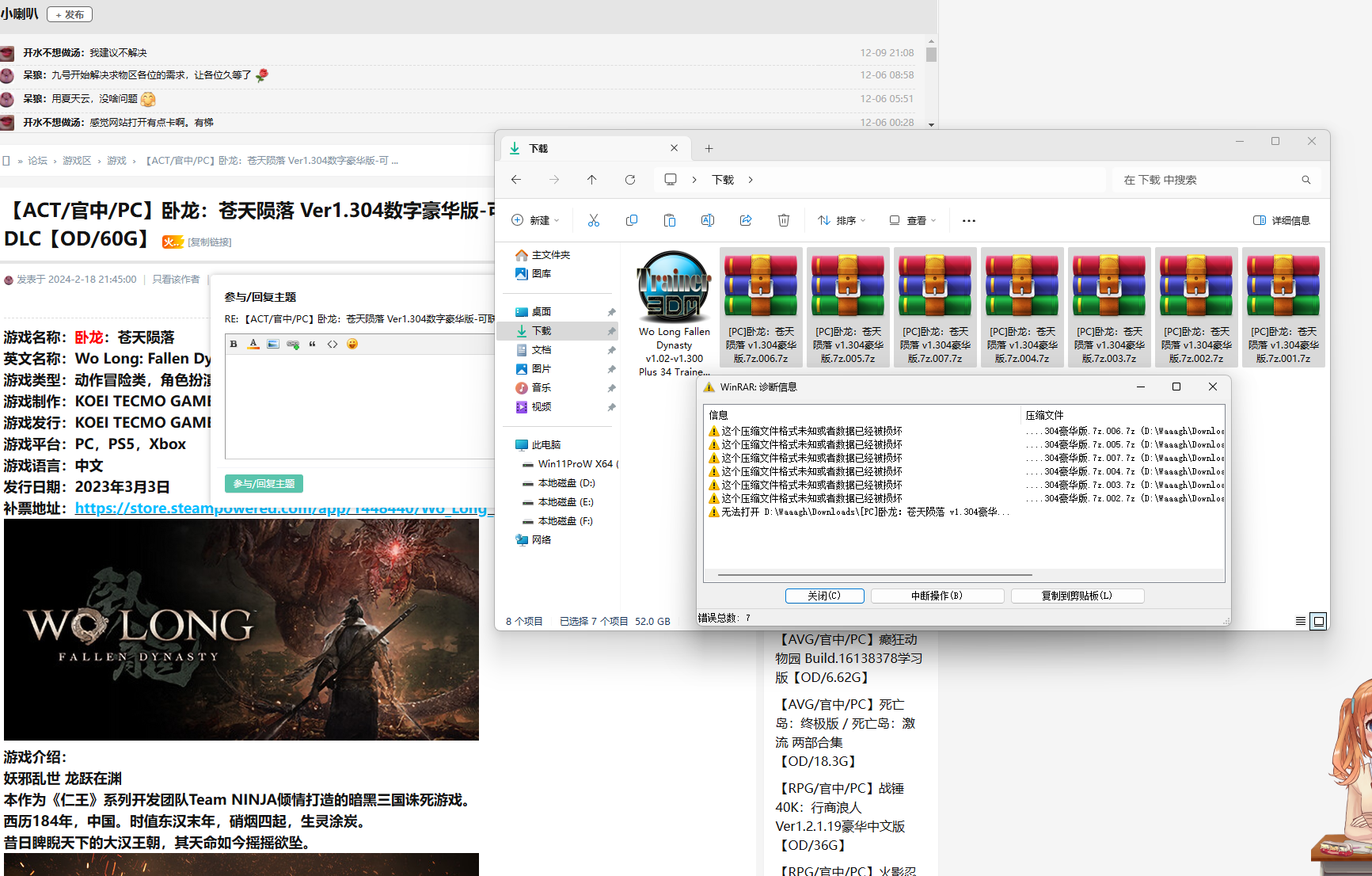
Task: Select archive file 版.7z.006.7z
Action: tap(761, 307)
